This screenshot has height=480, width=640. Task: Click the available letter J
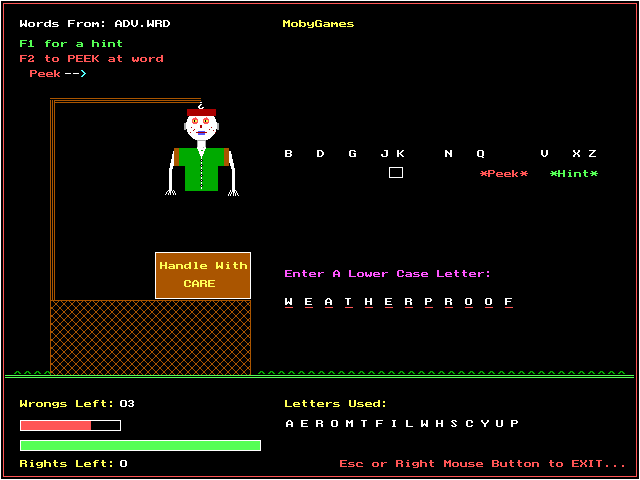pos(384,154)
